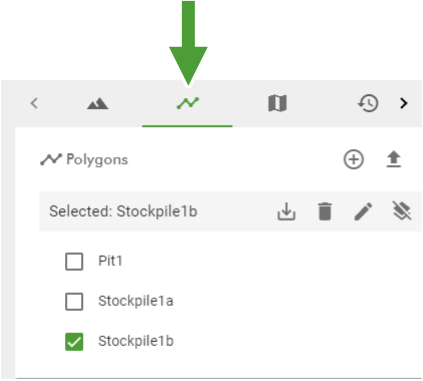Edit Stockpile1b with the pencil icon
The image size is (423, 381).
pos(363,211)
